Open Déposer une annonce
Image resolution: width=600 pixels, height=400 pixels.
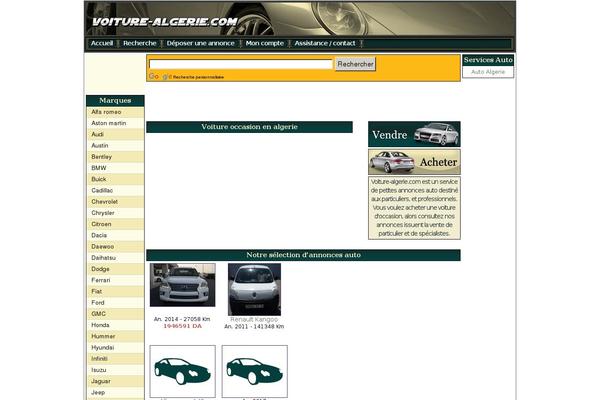coord(201,43)
